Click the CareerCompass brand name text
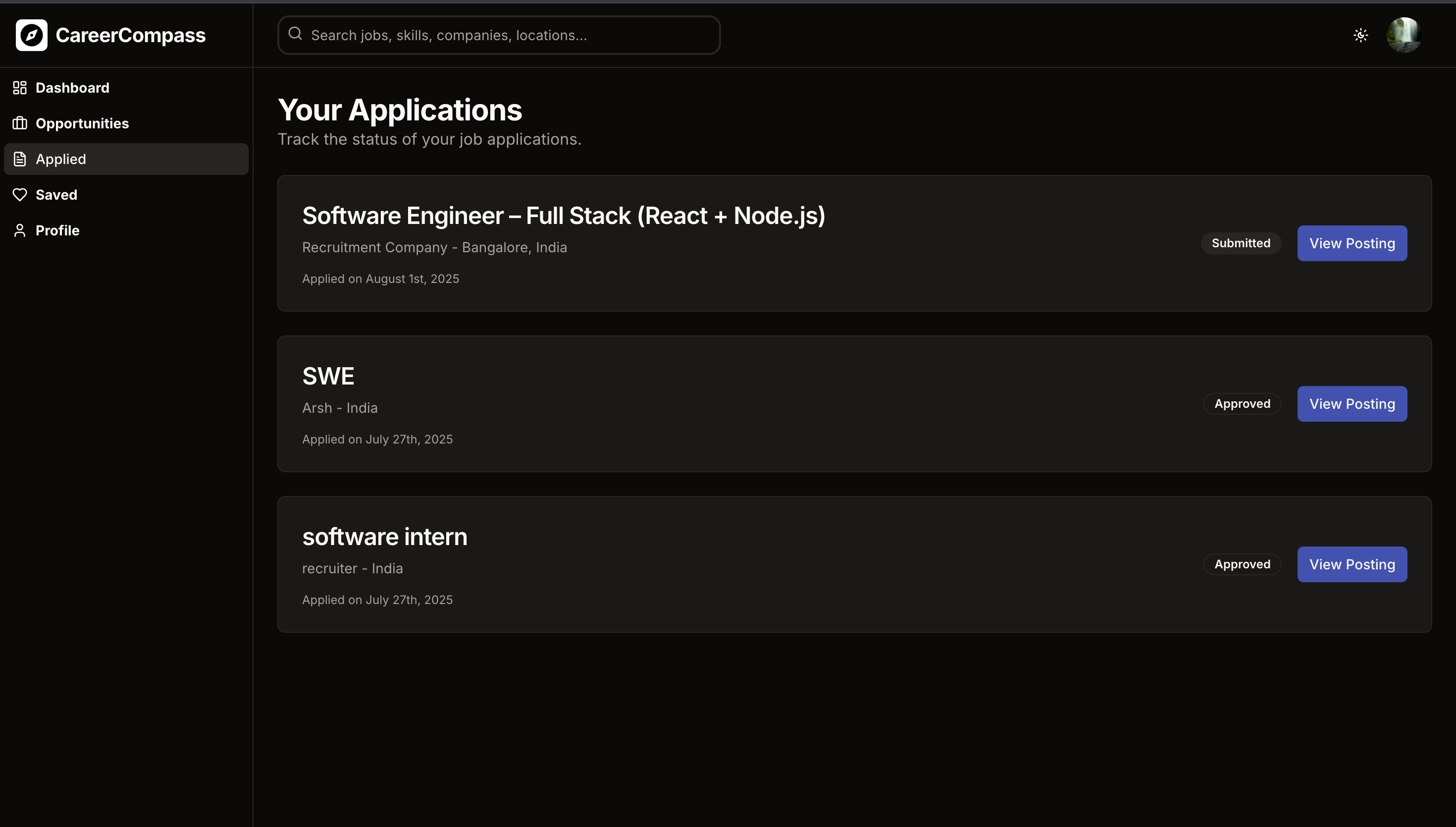This screenshot has width=1456, height=827. coord(131,35)
